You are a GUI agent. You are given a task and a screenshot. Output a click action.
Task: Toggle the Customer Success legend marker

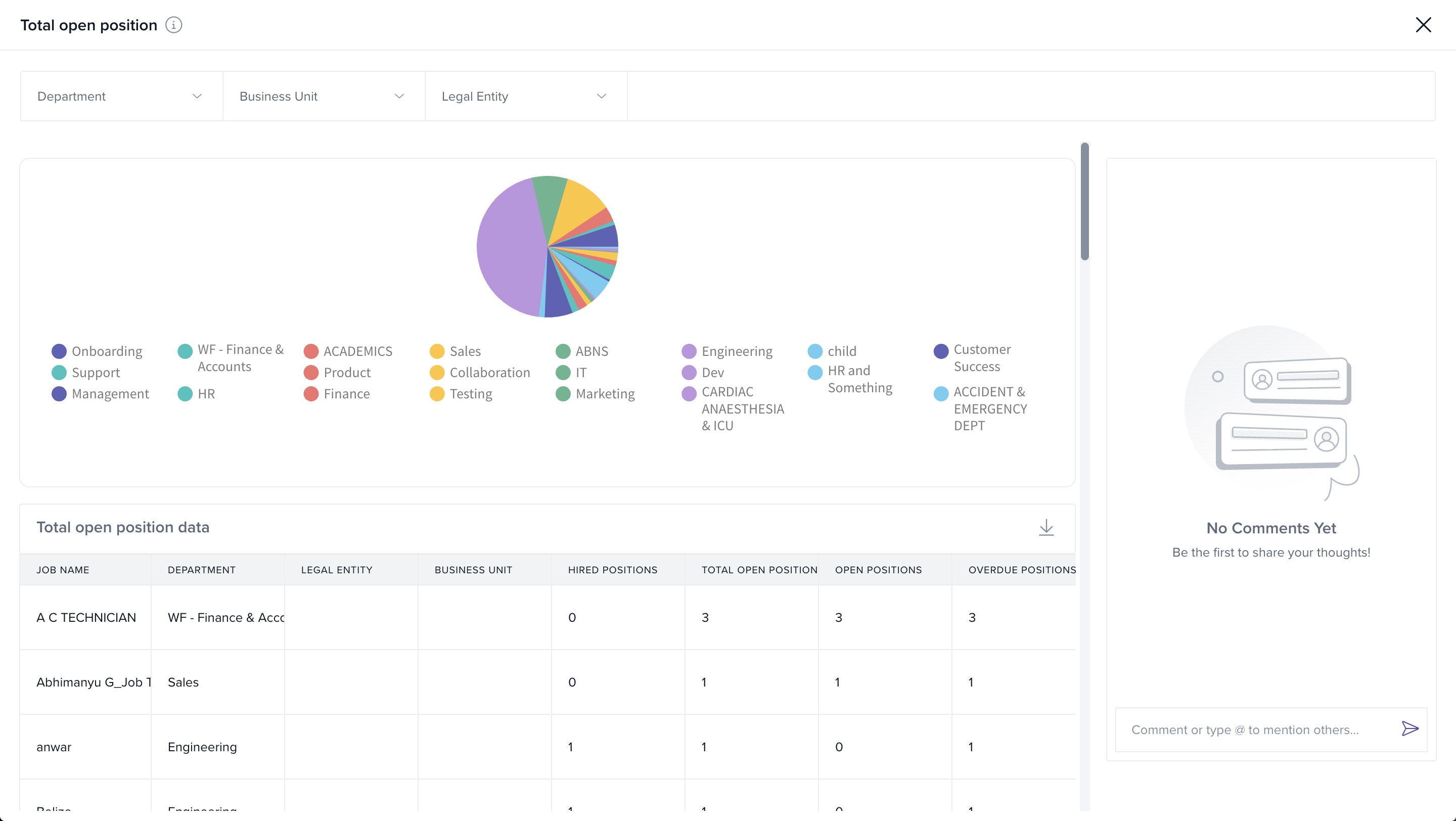[940, 351]
